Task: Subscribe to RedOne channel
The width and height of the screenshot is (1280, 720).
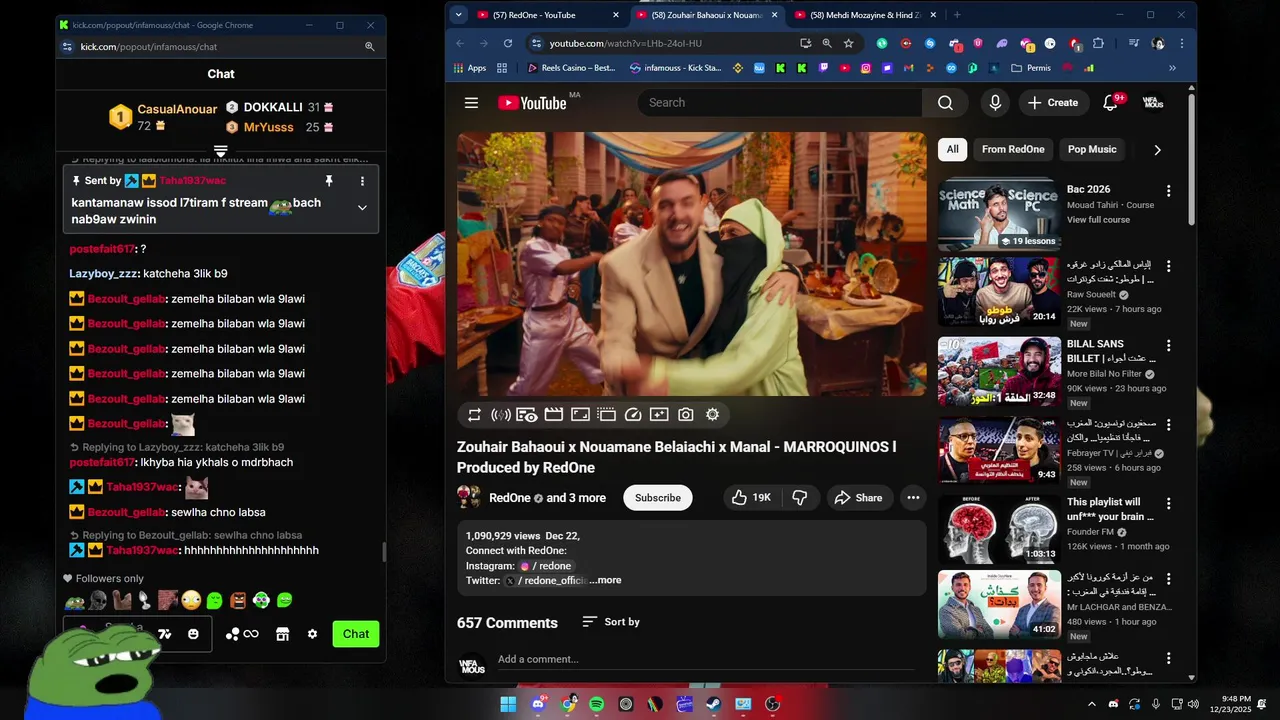Action: coord(658,498)
